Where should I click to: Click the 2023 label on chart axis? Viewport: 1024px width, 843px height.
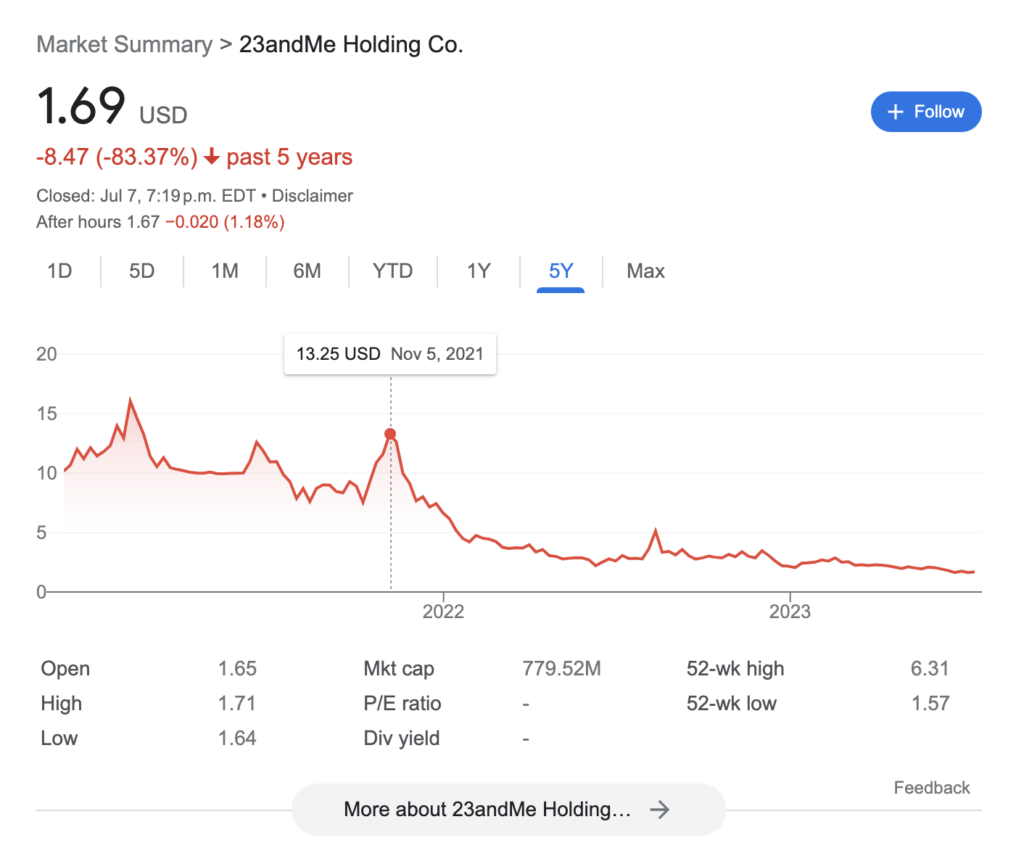tap(790, 612)
